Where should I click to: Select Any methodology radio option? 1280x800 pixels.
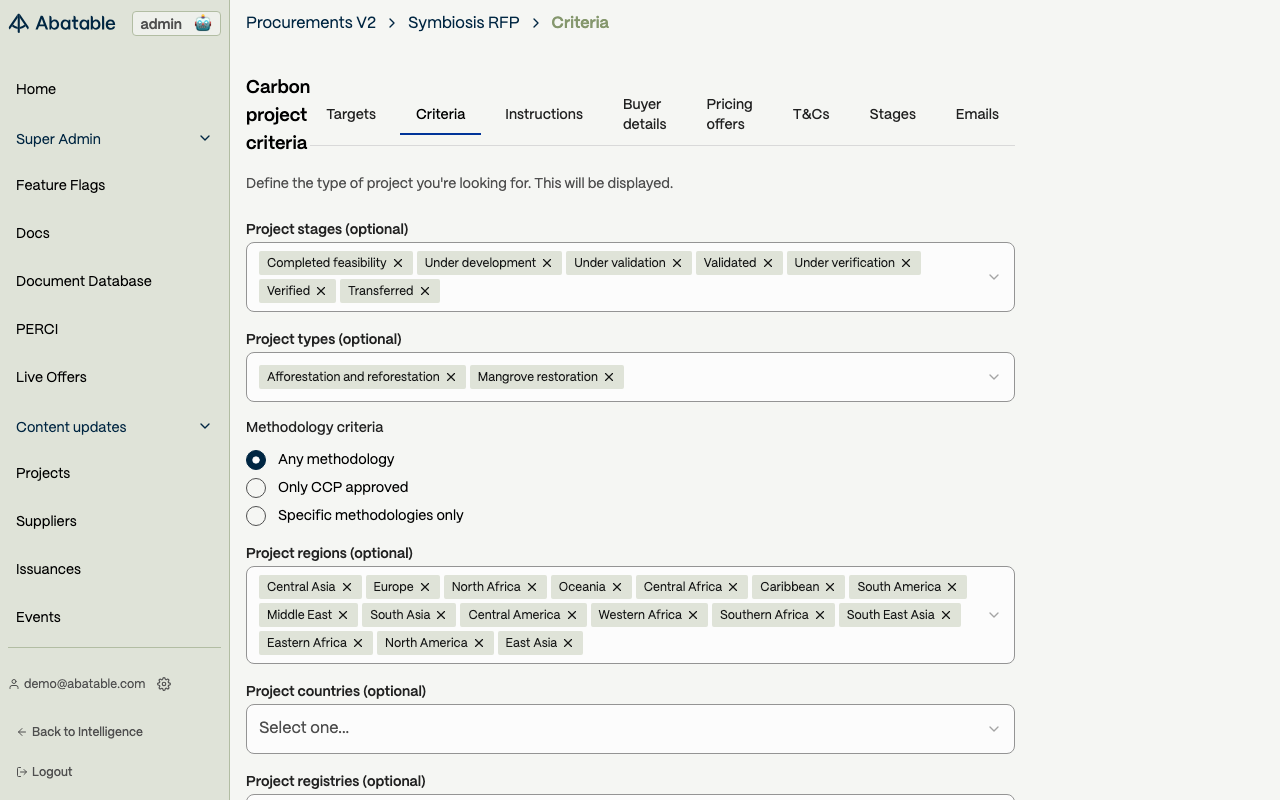256,459
